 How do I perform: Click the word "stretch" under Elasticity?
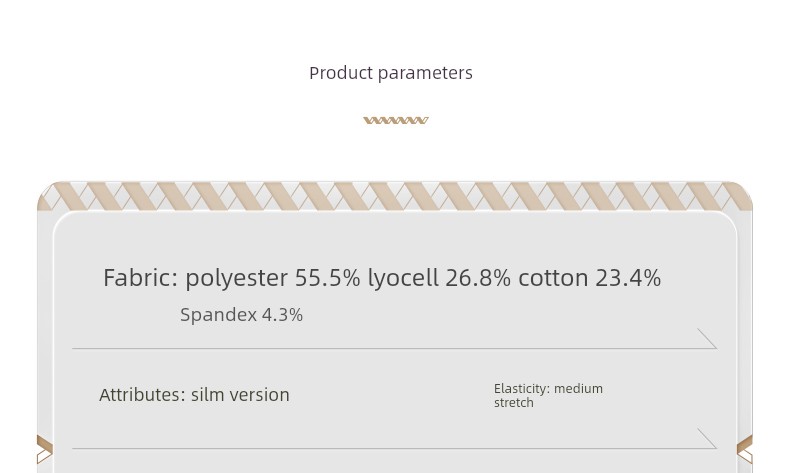click(514, 403)
